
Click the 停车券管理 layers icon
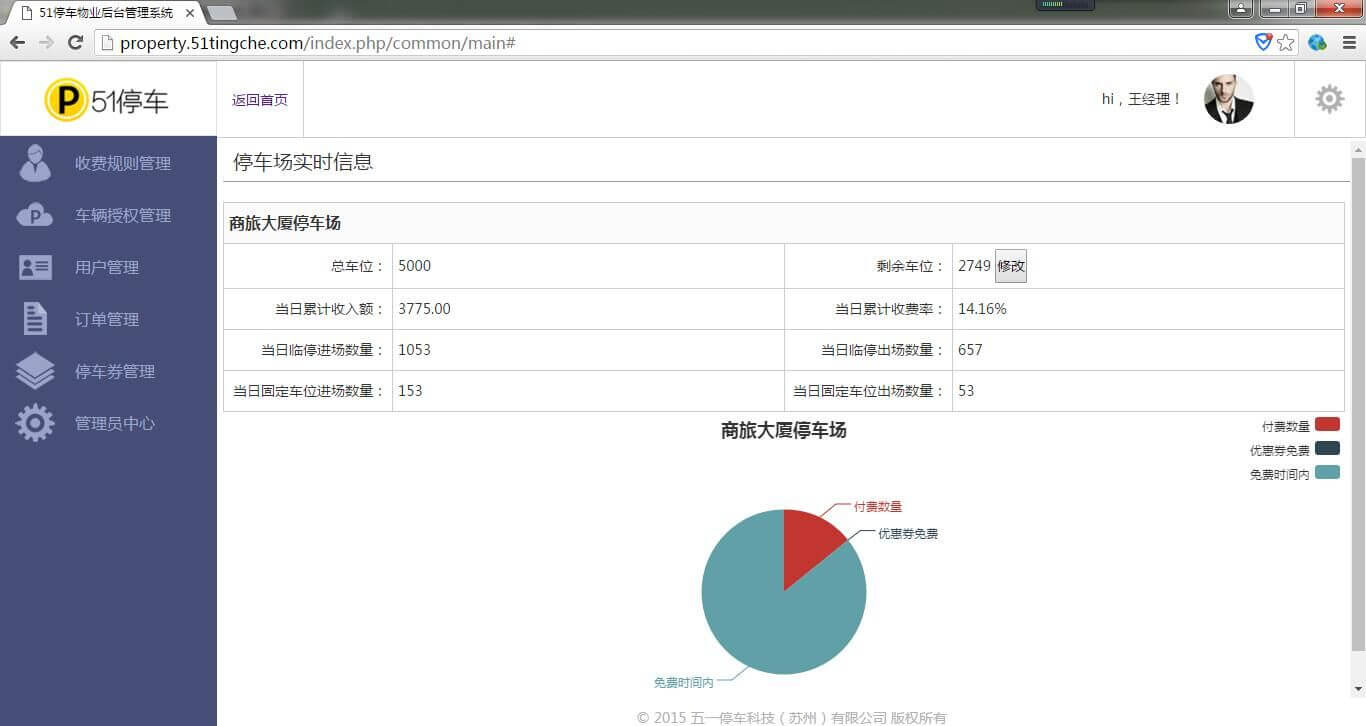(x=35, y=371)
